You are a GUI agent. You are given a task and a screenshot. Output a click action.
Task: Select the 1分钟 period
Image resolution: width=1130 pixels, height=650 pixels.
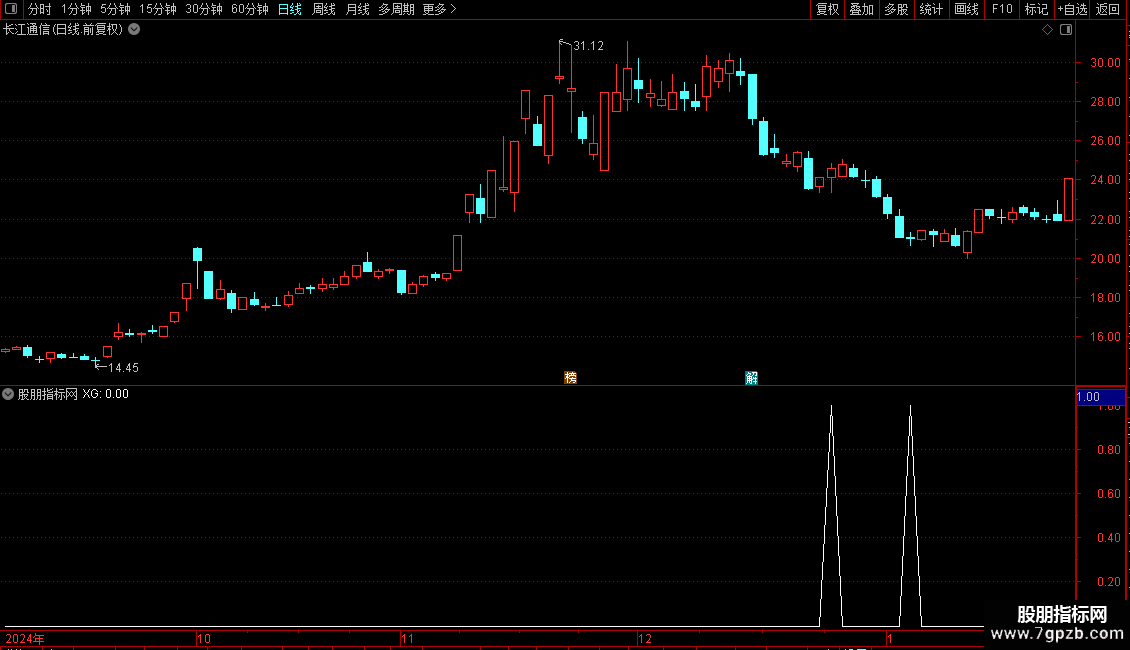click(x=76, y=9)
